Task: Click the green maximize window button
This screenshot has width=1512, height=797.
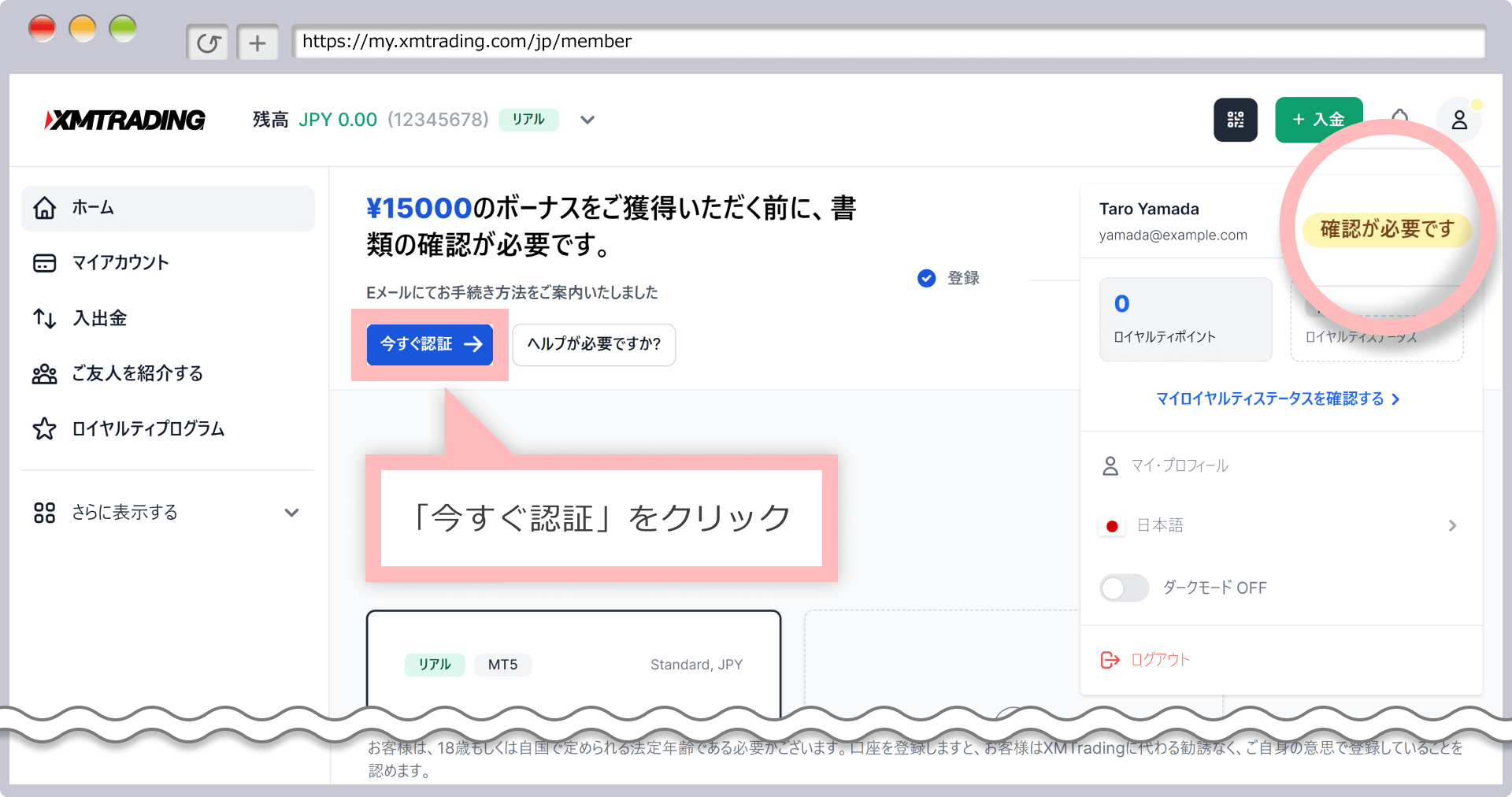Action: coord(122,28)
